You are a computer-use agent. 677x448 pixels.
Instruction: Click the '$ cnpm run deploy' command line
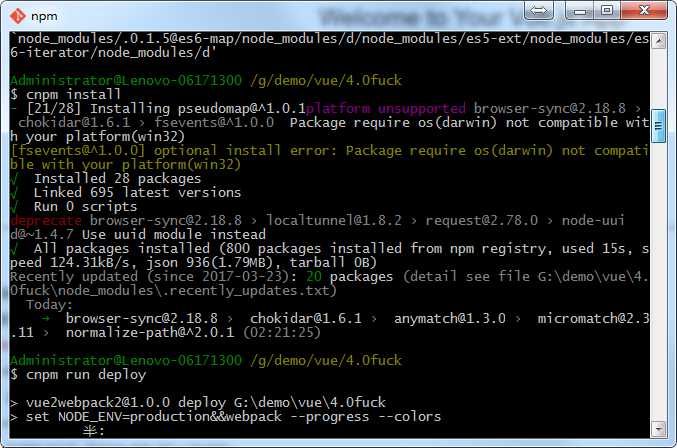[x=78, y=374]
